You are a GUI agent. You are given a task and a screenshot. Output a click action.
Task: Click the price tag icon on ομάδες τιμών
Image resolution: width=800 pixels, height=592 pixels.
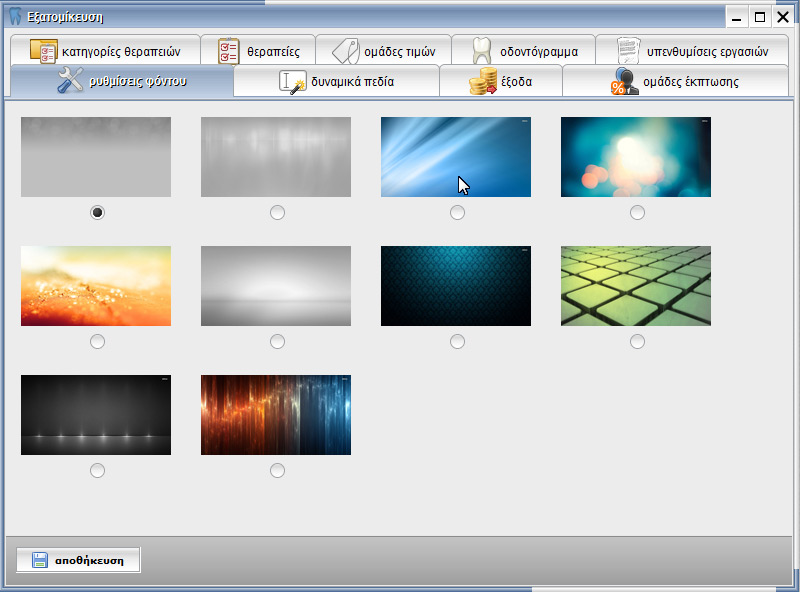345,51
